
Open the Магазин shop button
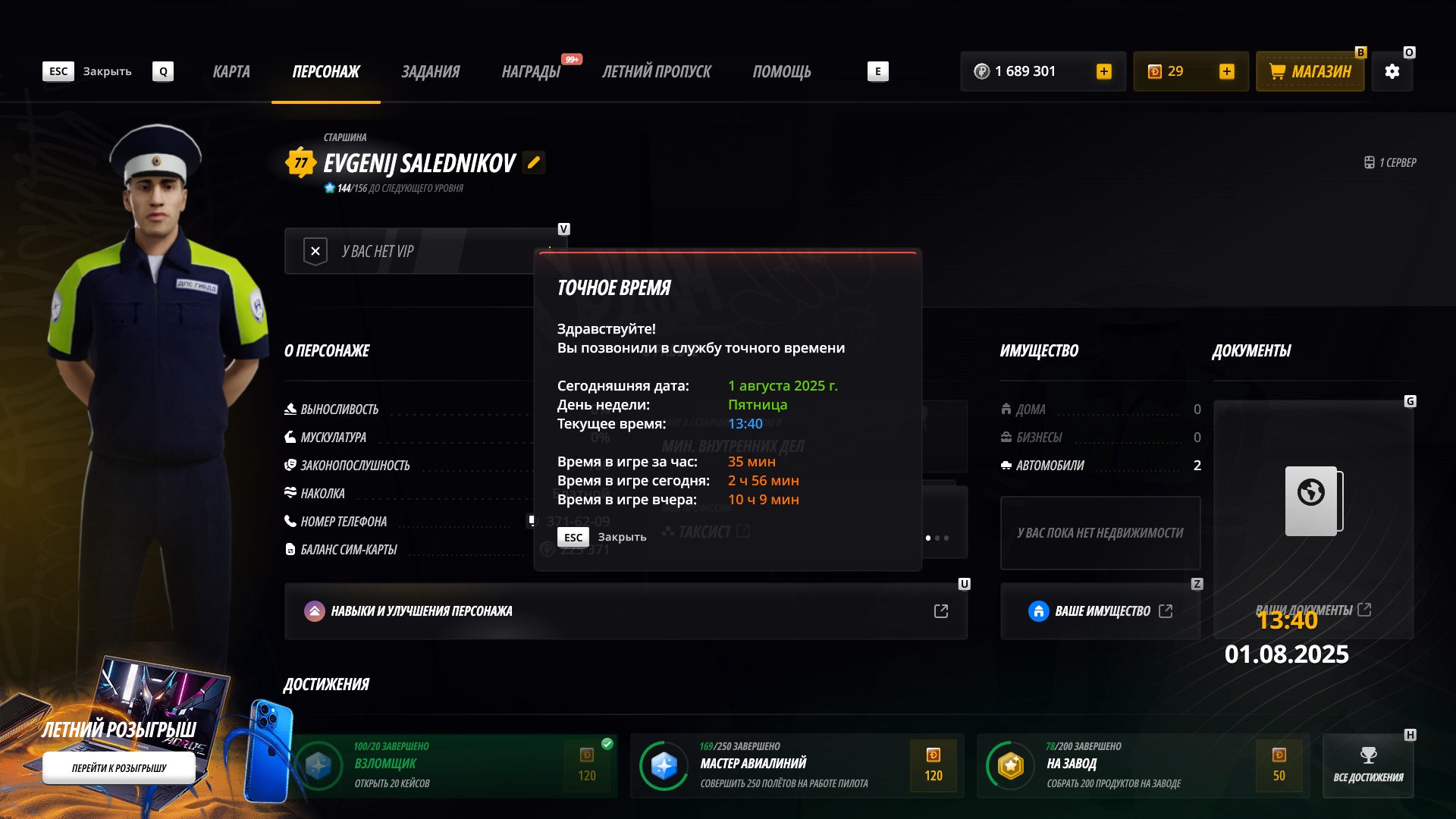coord(1310,71)
